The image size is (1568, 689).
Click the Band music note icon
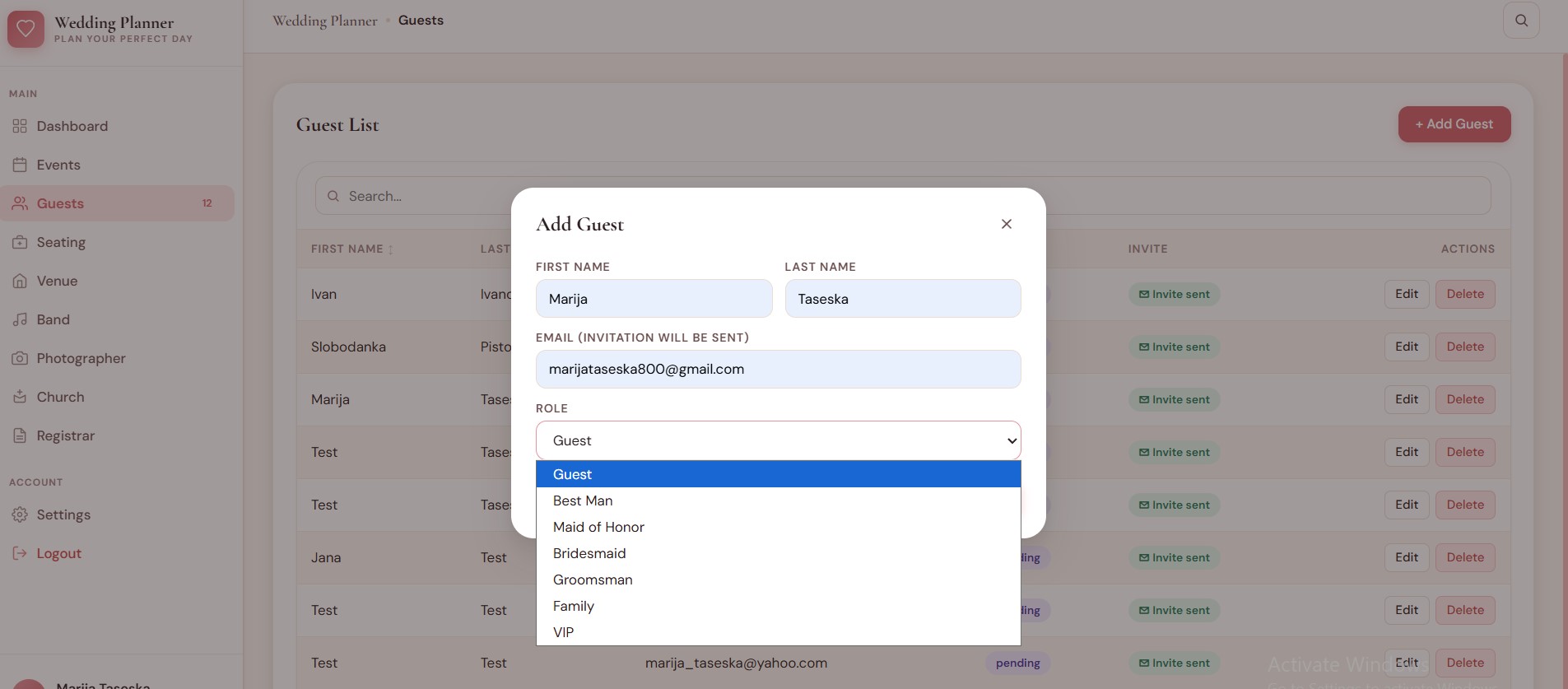(x=20, y=319)
